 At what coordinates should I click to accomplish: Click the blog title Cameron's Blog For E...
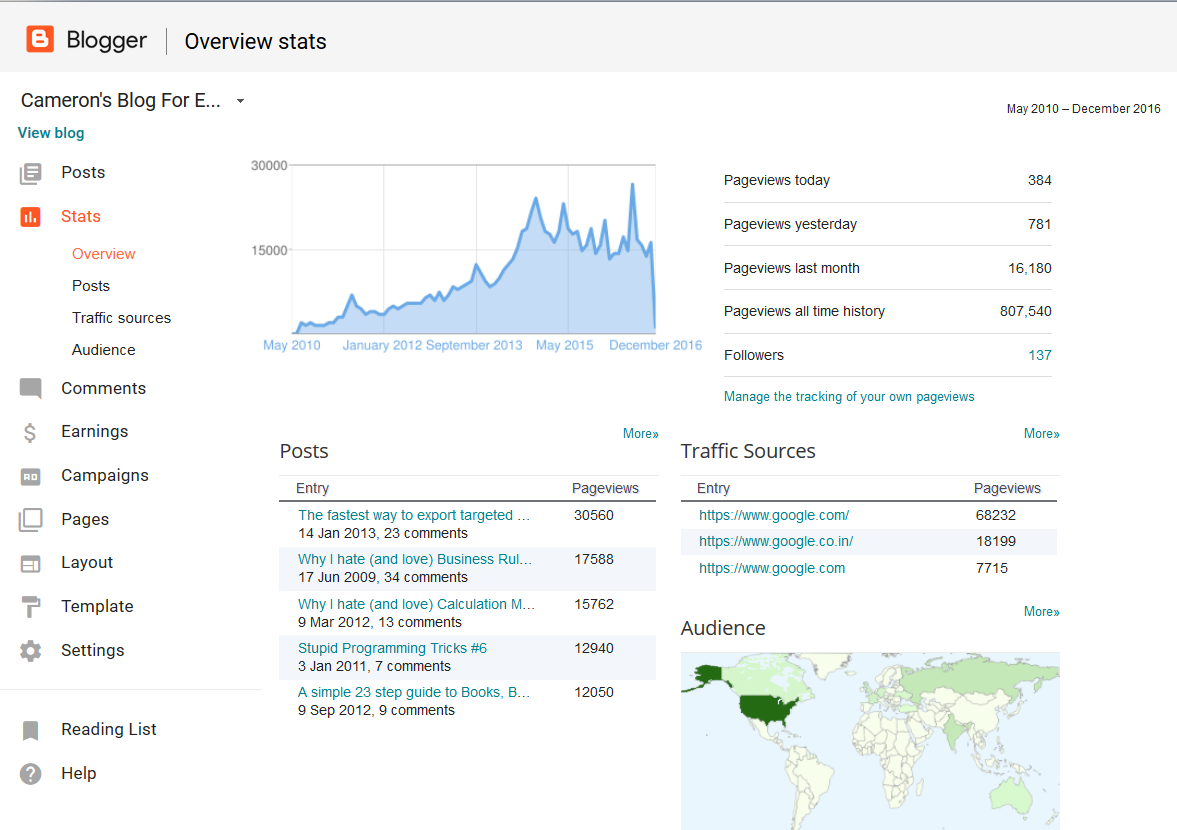[x=121, y=101]
